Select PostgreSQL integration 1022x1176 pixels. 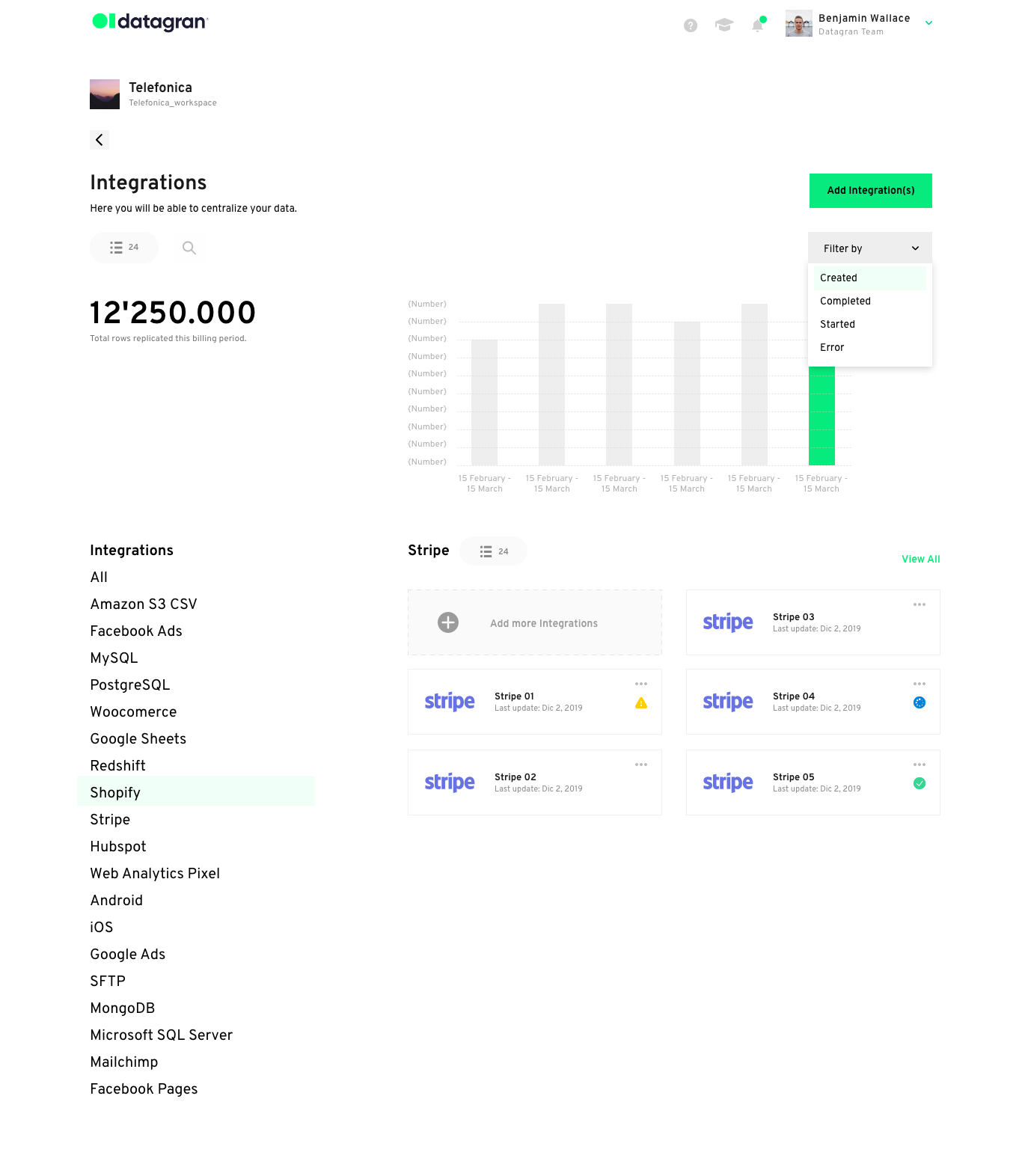(130, 685)
